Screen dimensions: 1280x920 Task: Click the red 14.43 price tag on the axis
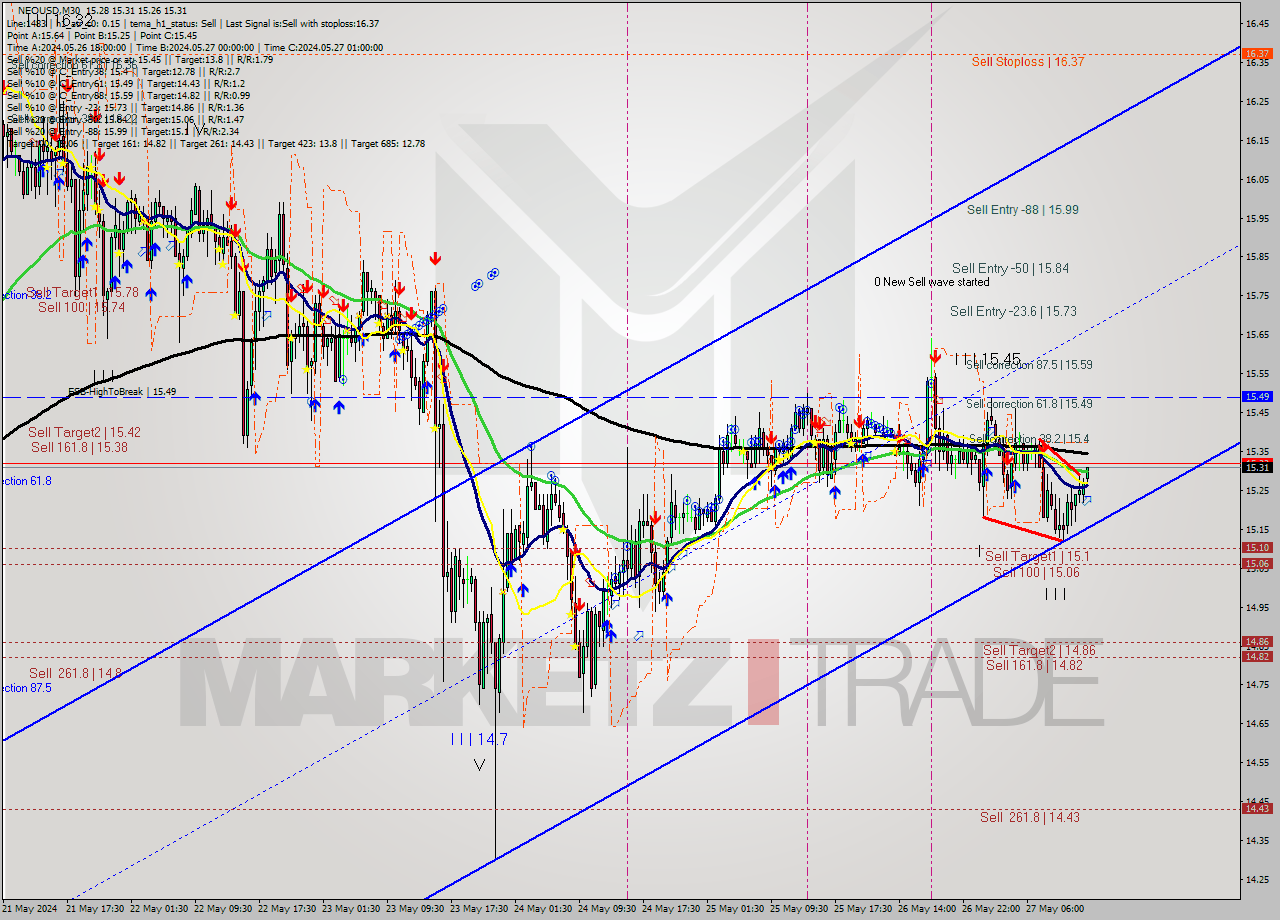(x=1256, y=809)
